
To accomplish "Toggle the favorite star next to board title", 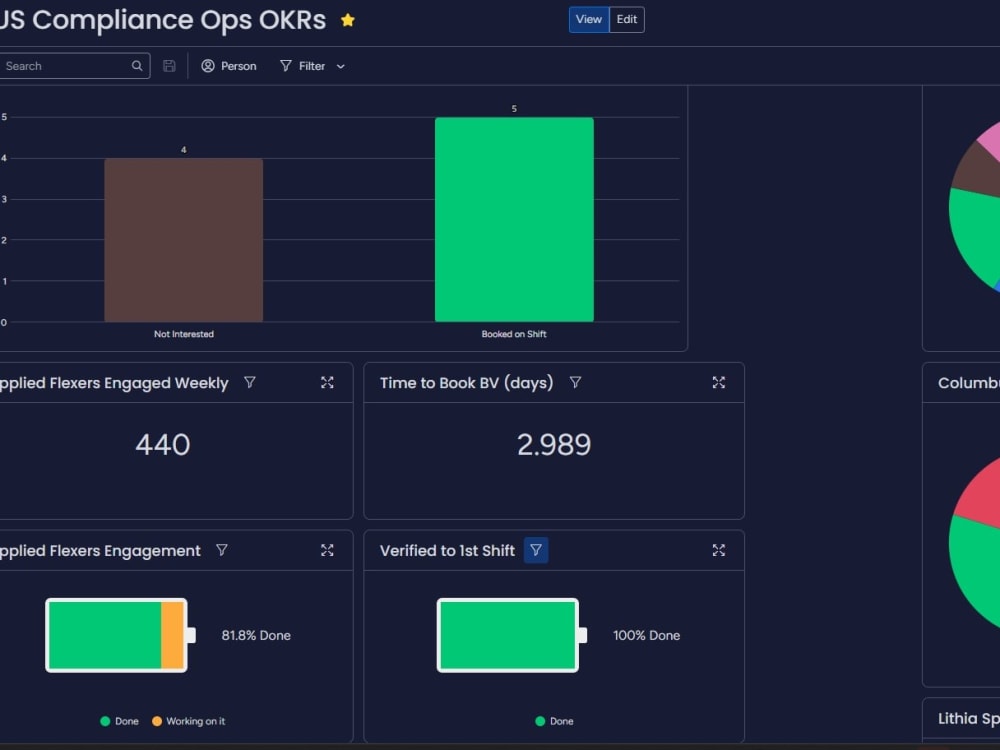I will click(348, 20).
